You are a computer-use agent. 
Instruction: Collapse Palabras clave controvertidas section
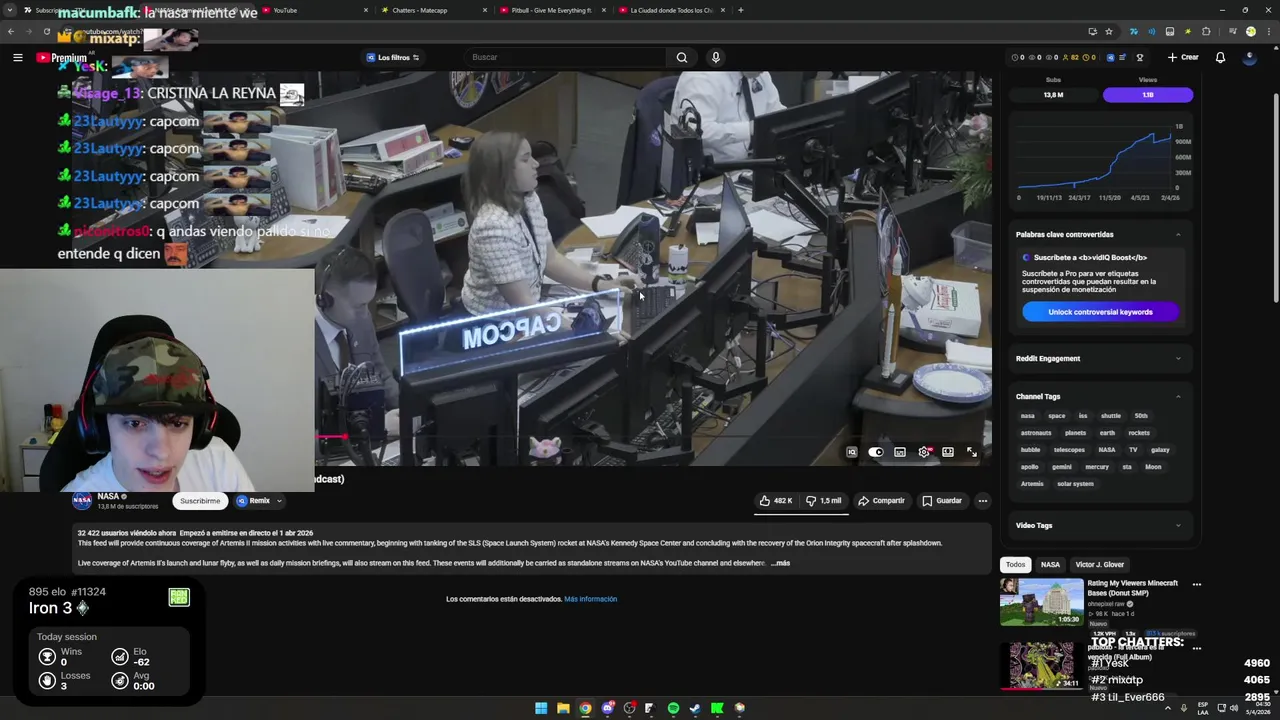1178,235
